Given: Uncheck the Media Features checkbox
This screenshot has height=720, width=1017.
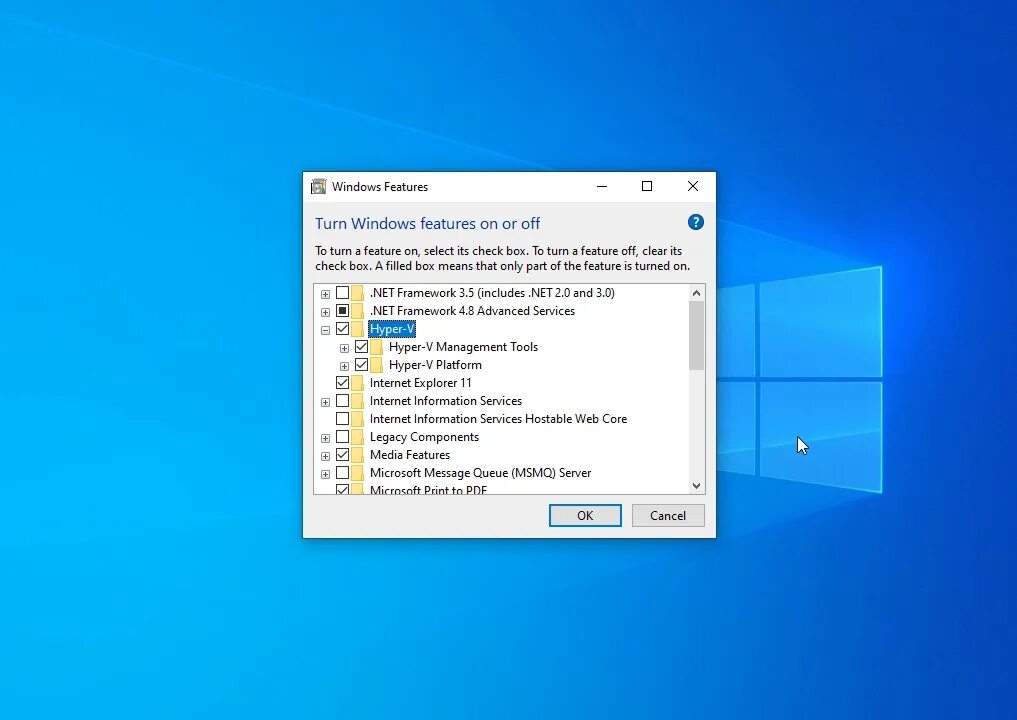Looking at the screenshot, I should (x=342, y=455).
